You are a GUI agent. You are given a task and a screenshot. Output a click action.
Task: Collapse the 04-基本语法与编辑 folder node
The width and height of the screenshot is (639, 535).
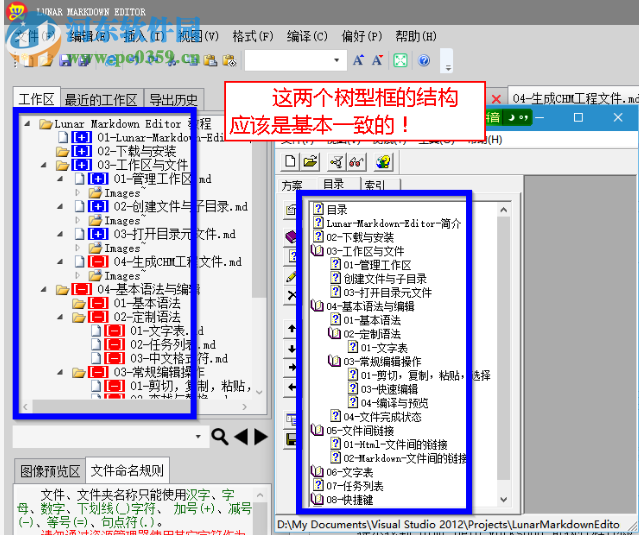pyautogui.click(x=44, y=289)
